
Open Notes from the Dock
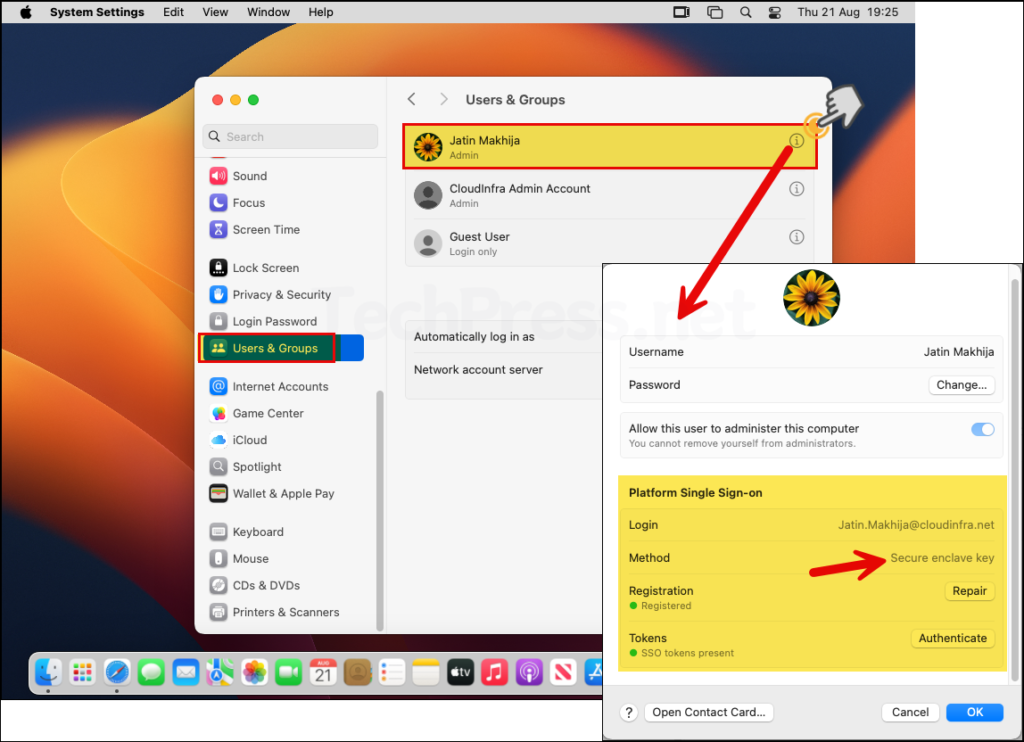click(426, 672)
